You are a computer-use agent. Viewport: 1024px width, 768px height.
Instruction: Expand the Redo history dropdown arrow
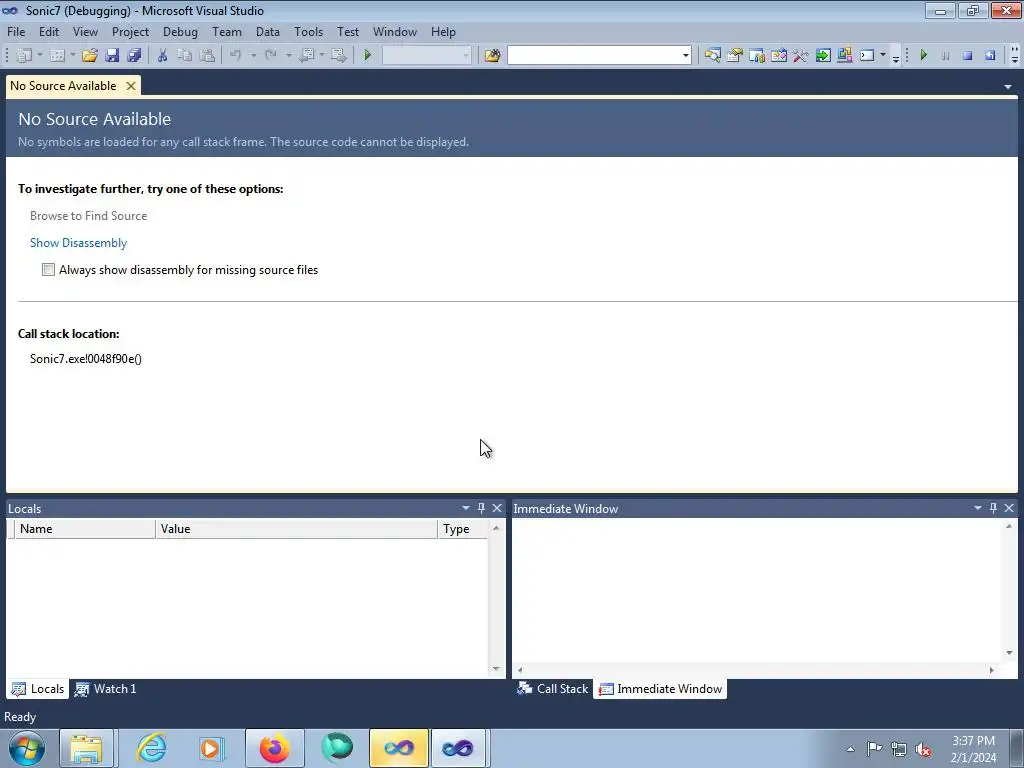(x=288, y=56)
